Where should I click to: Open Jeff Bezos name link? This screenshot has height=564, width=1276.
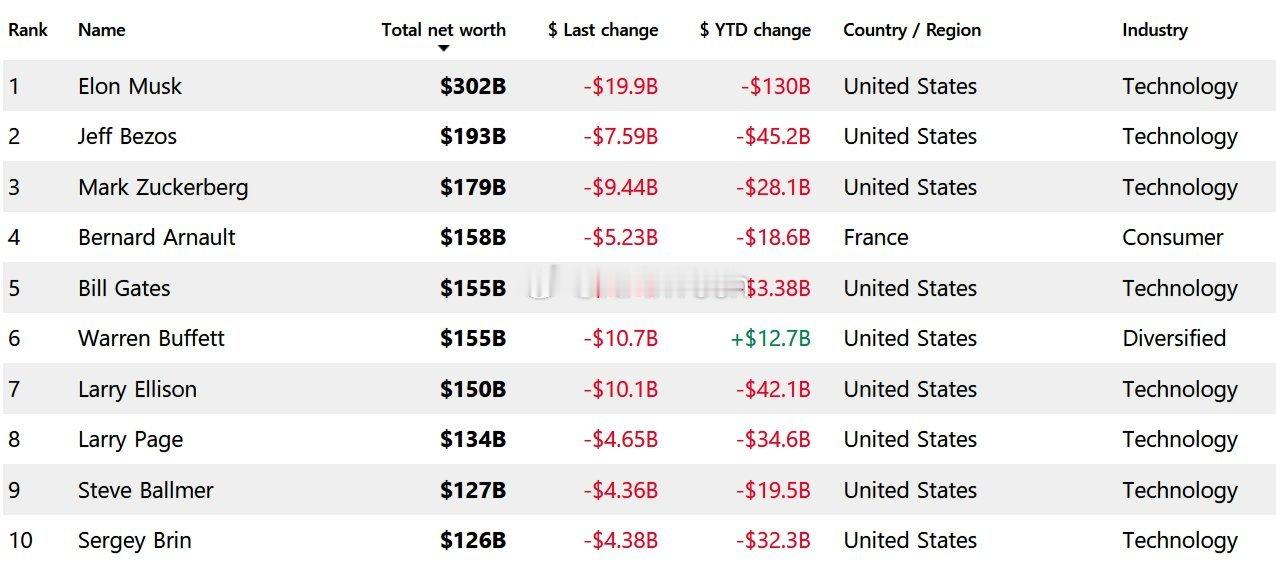(127, 136)
